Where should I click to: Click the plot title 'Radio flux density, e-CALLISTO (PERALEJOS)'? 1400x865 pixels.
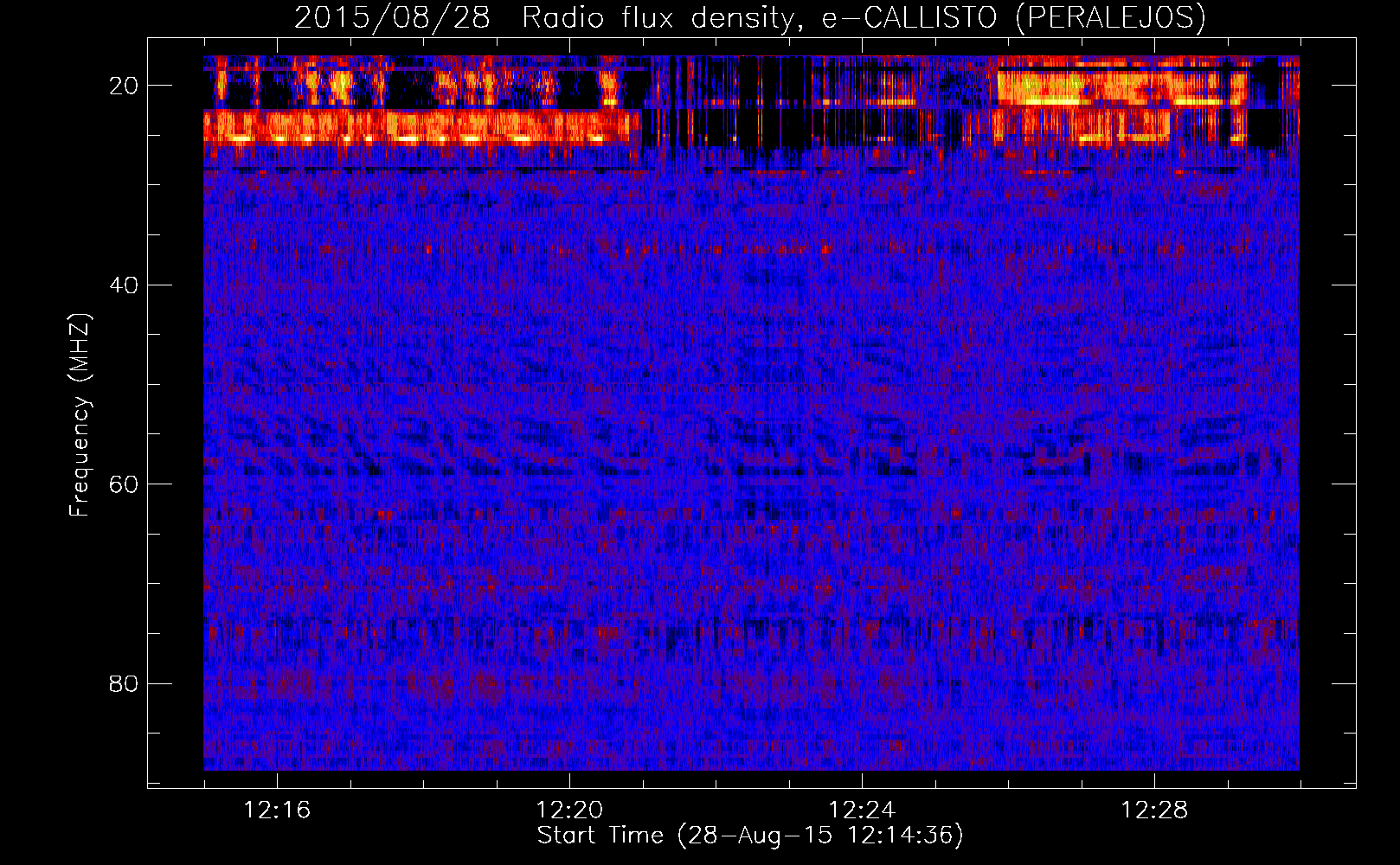pos(864,17)
